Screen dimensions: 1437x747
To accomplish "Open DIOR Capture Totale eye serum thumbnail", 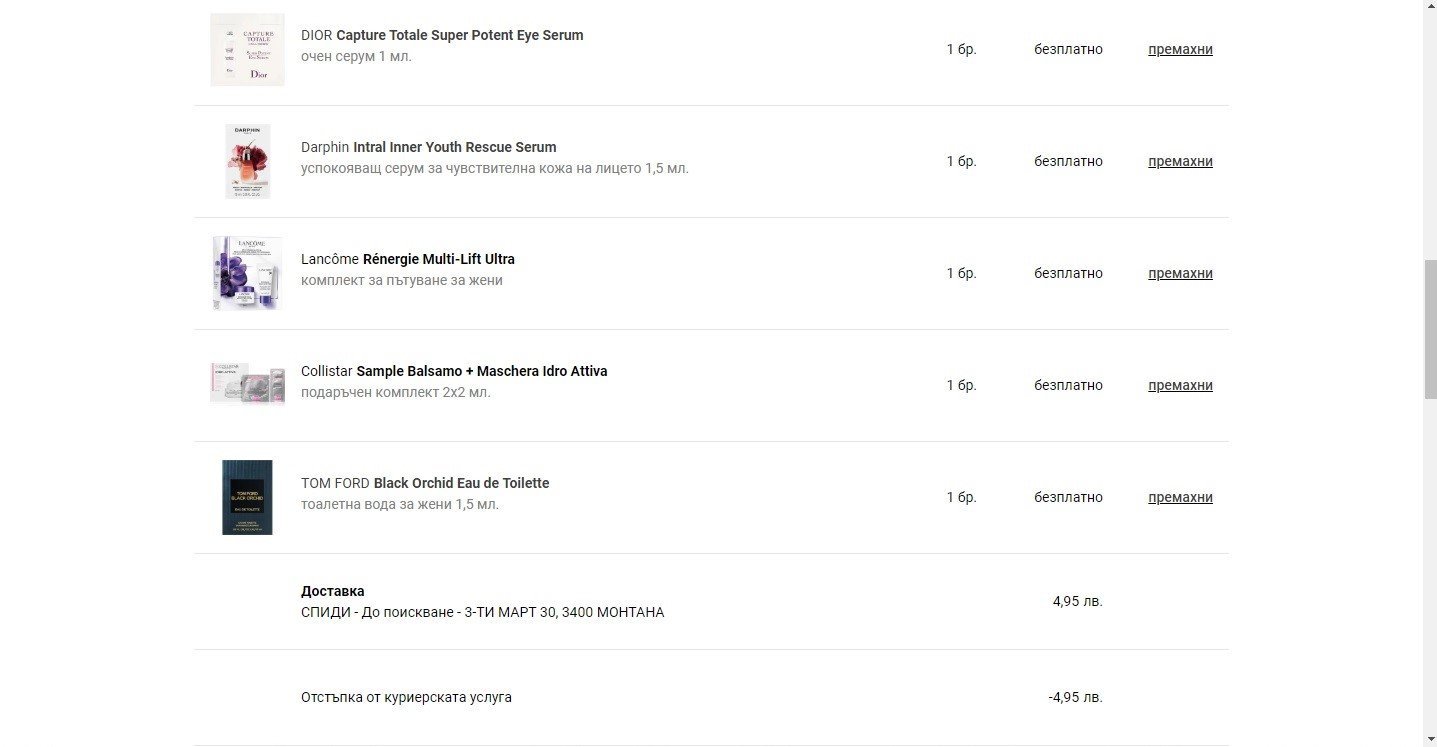I will (247, 49).
